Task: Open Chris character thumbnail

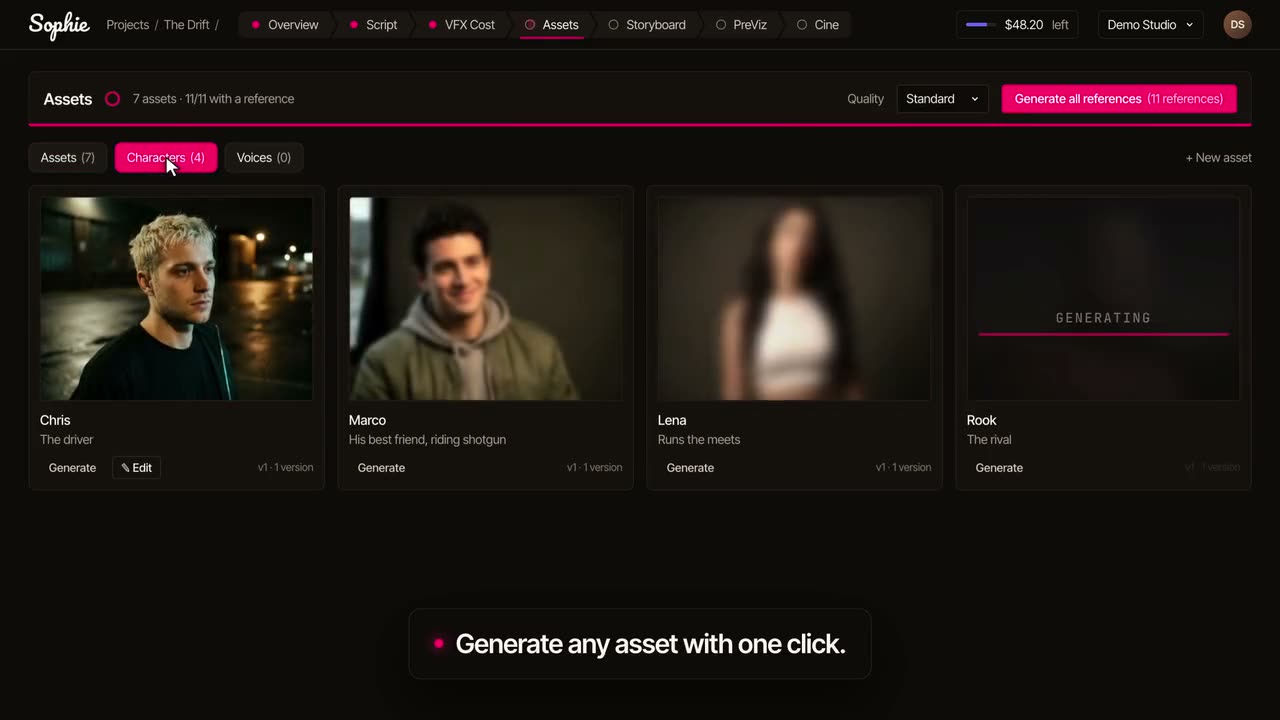Action: click(176, 298)
